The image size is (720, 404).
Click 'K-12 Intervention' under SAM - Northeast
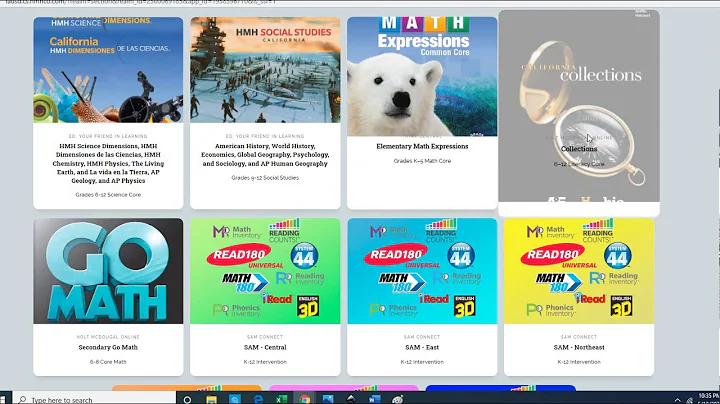[x=579, y=362]
